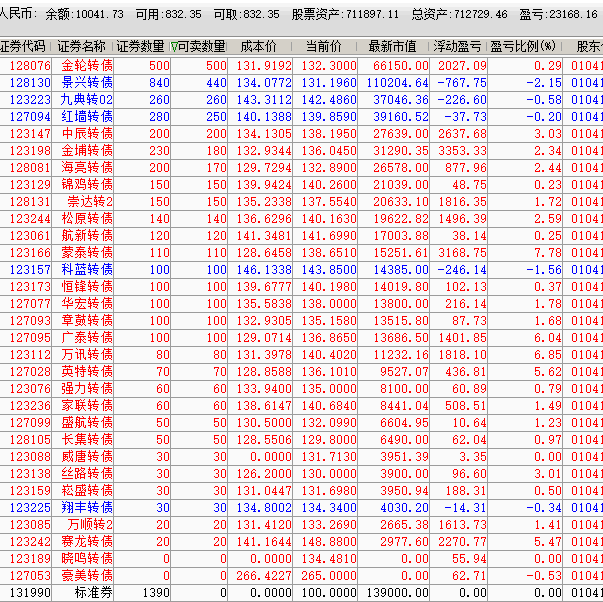Select the 恒锋转债 holding

(87, 287)
